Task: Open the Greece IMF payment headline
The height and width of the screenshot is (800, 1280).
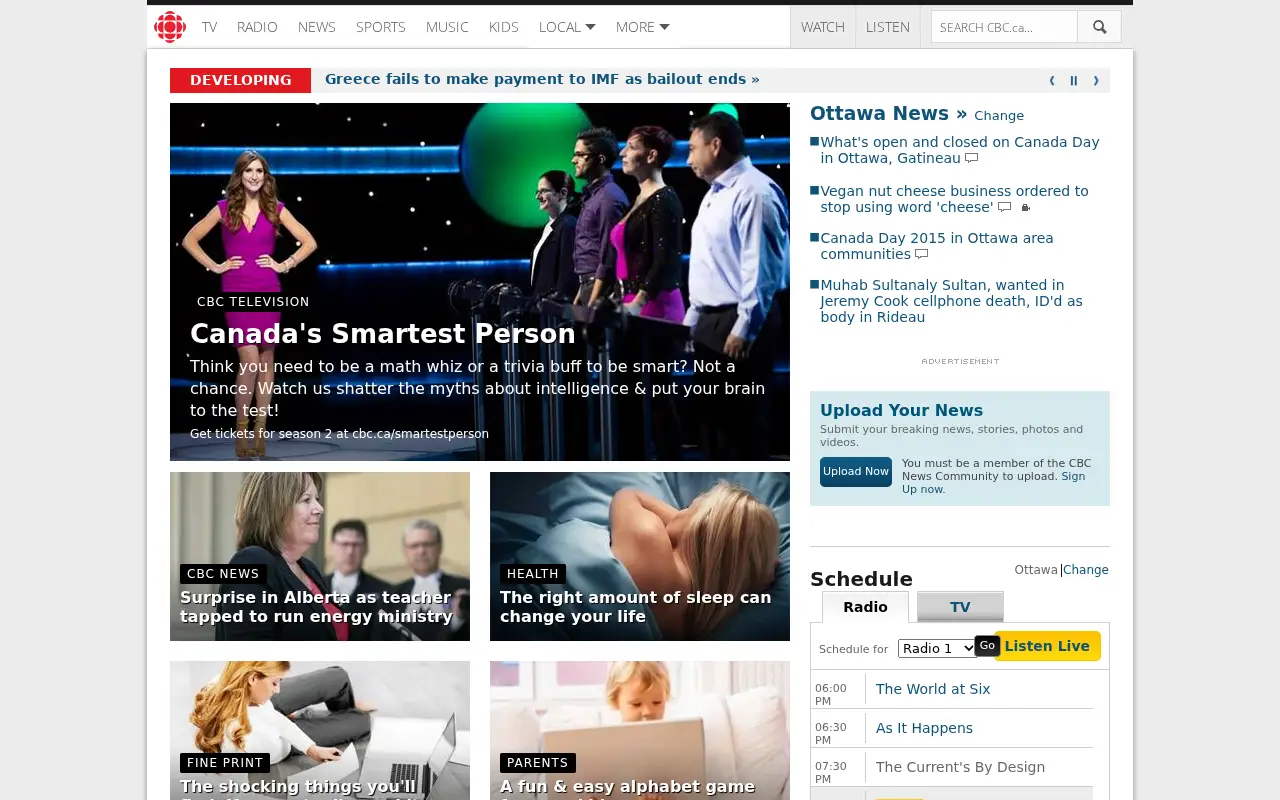Action: pos(542,79)
